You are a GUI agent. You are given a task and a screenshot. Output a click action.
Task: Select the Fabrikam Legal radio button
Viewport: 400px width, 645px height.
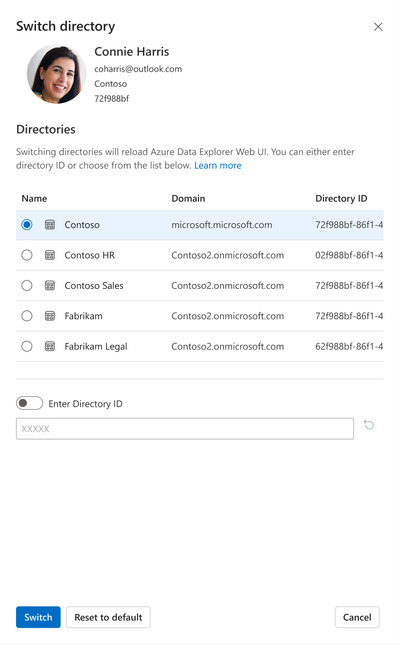[x=27, y=346]
